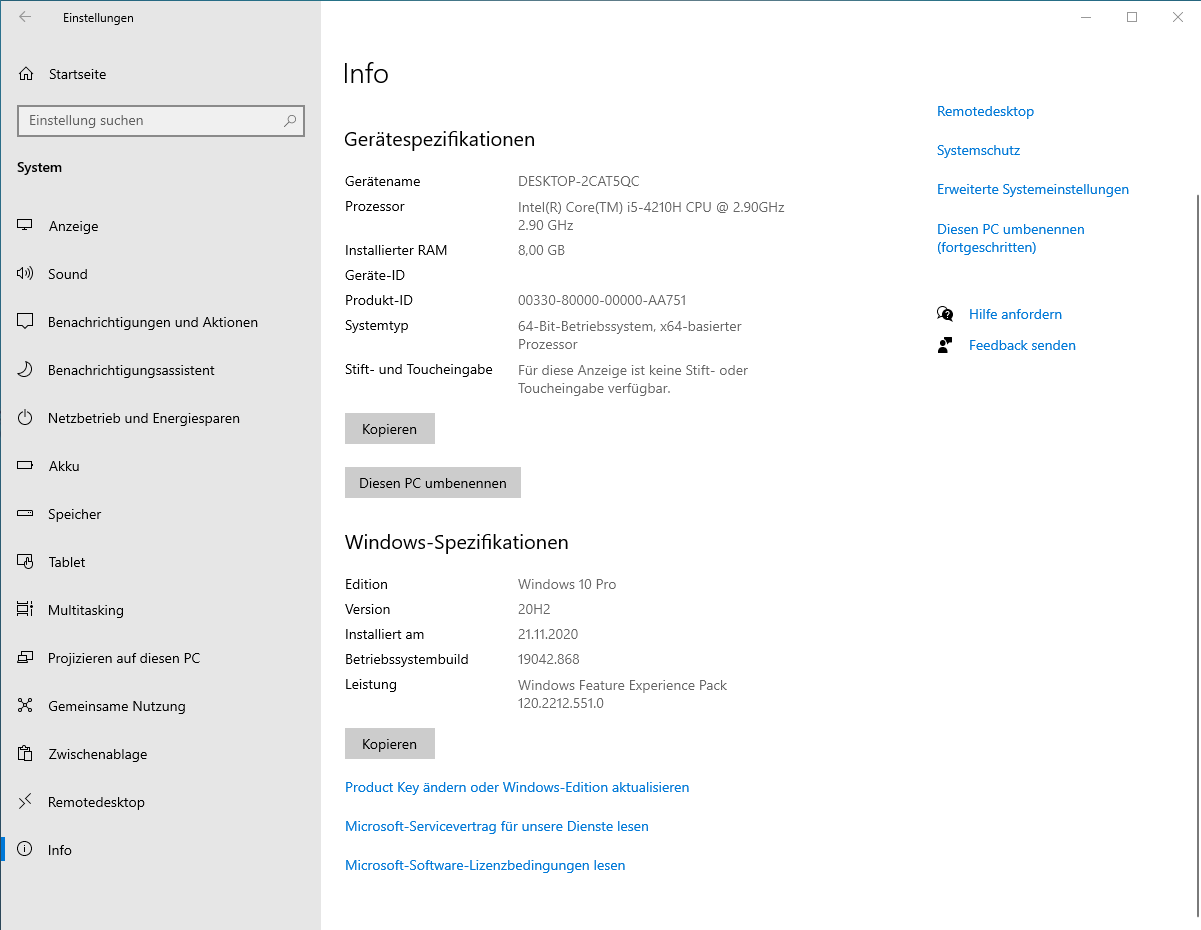Open Systemschutz link
Viewport: 1201px width, 930px height.
coord(978,150)
